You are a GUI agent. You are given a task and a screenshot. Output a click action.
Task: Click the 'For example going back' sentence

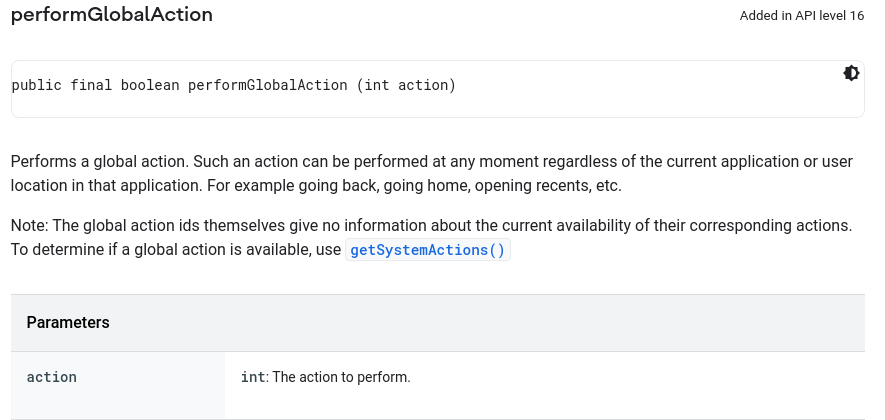coord(414,185)
